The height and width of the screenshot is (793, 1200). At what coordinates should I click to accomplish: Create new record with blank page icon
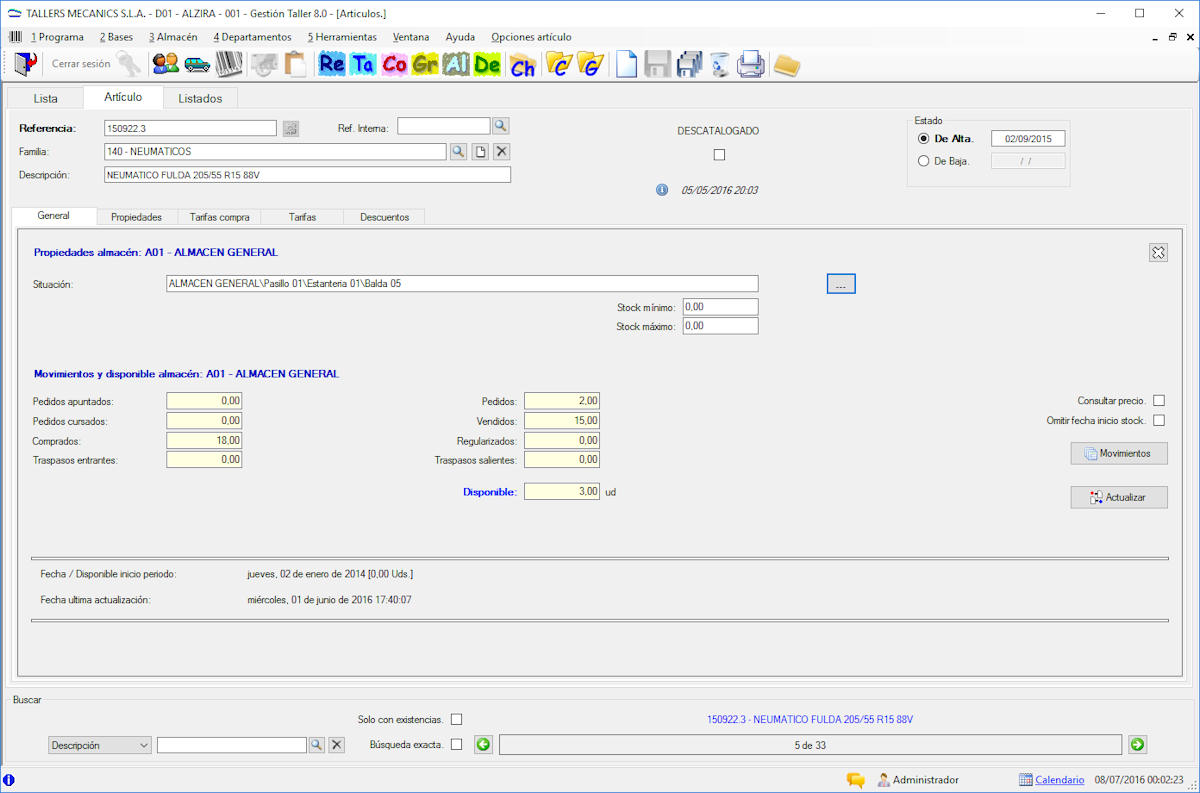coord(626,64)
